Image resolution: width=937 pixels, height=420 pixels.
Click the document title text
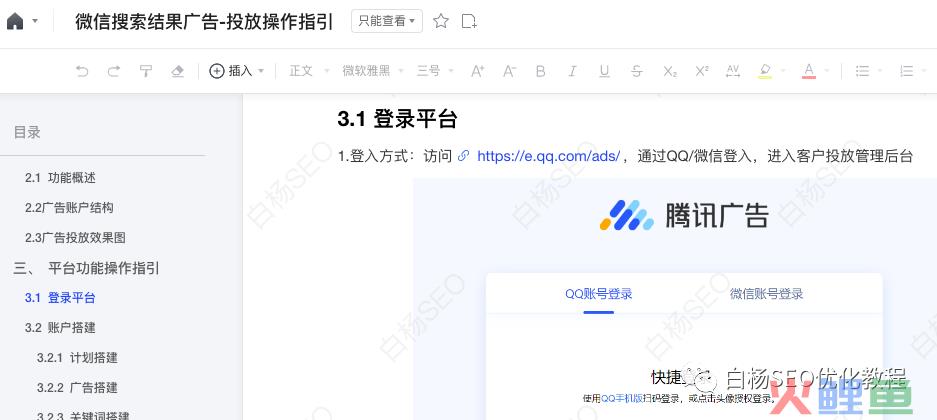tap(204, 22)
